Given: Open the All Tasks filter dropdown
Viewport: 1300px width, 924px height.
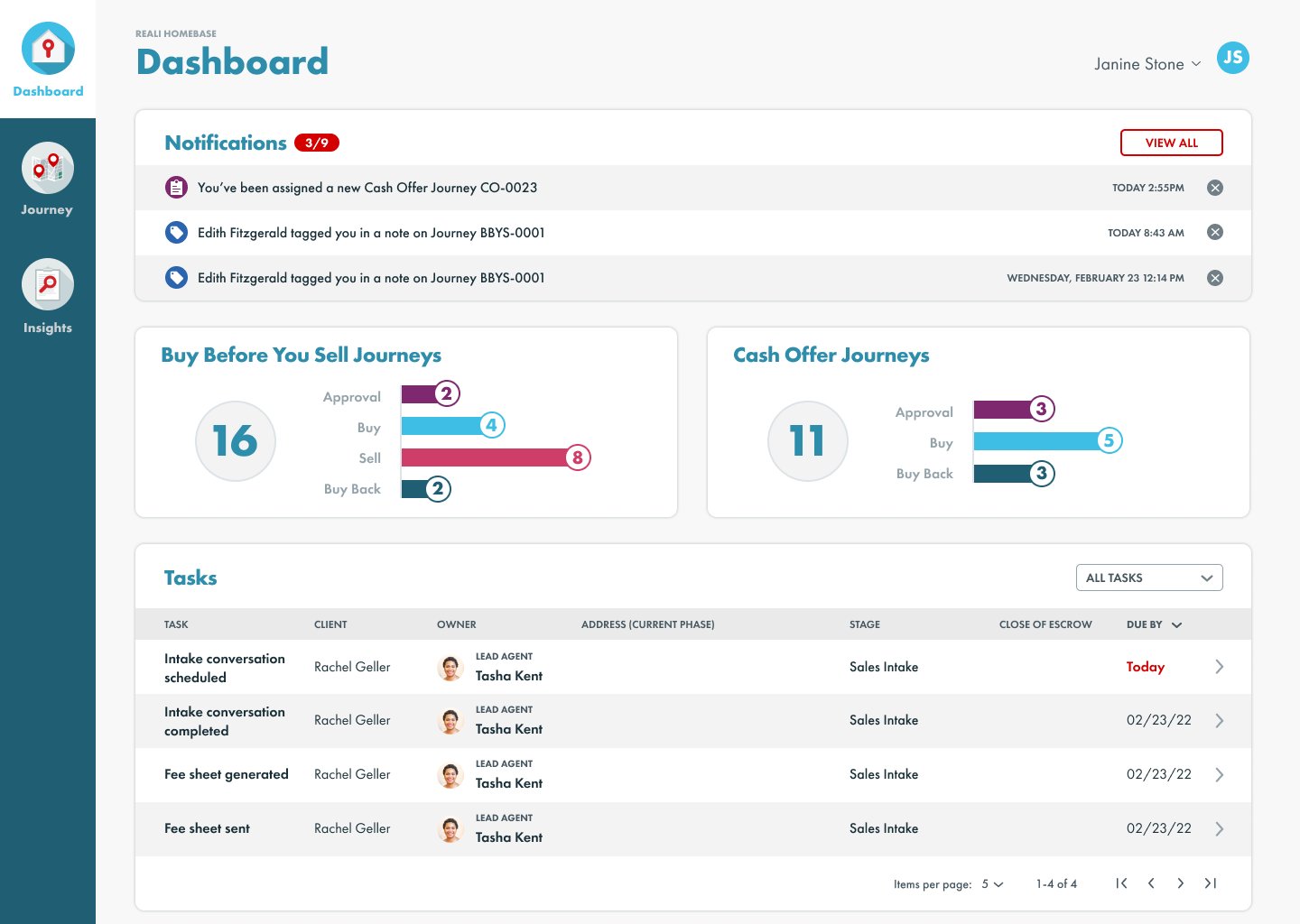Looking at the screenshot, I should 1148,577.
